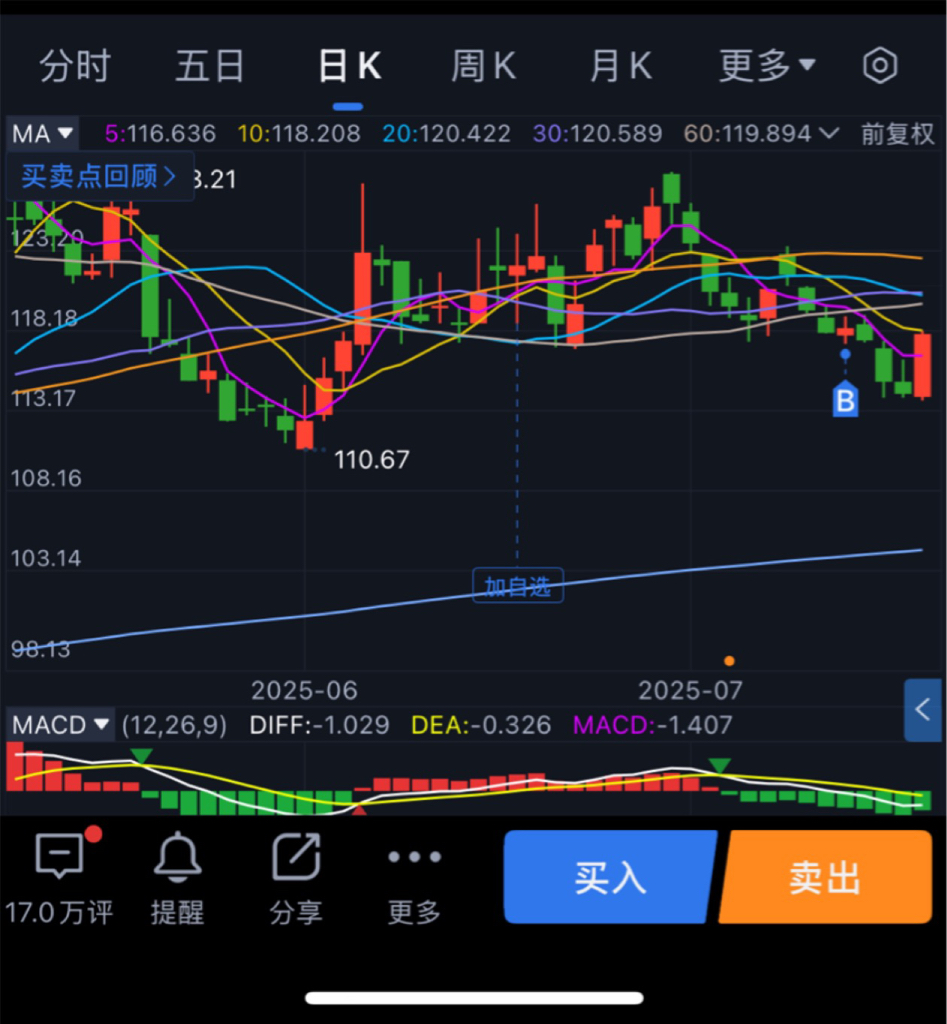Image resolution: width=947 pixels, height=1024 pixels.
Task: Open the MACD indicator dropdown
Action: (60, 724)
